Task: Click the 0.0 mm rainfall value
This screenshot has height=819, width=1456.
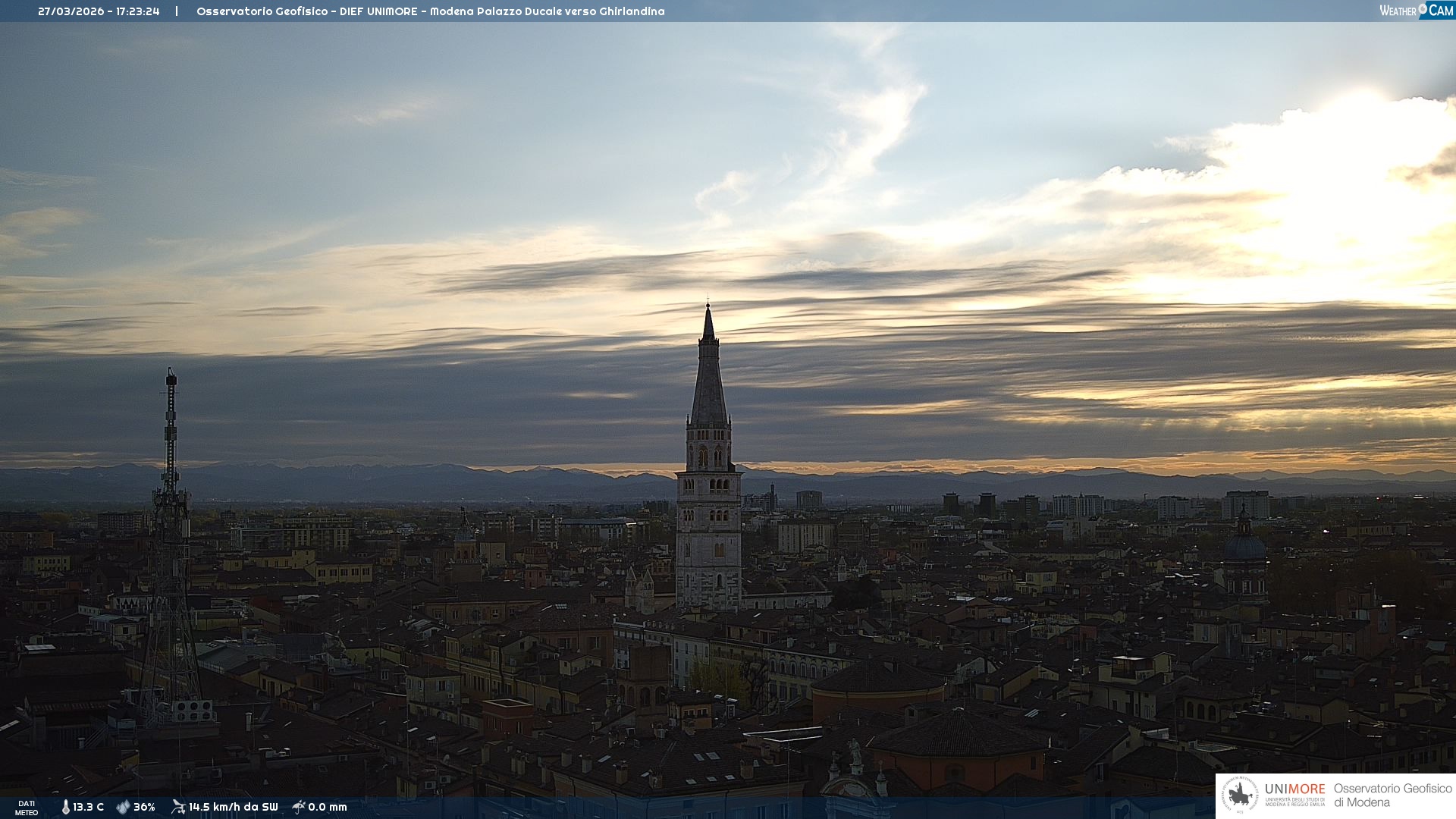Action: (x=328, y=807)
